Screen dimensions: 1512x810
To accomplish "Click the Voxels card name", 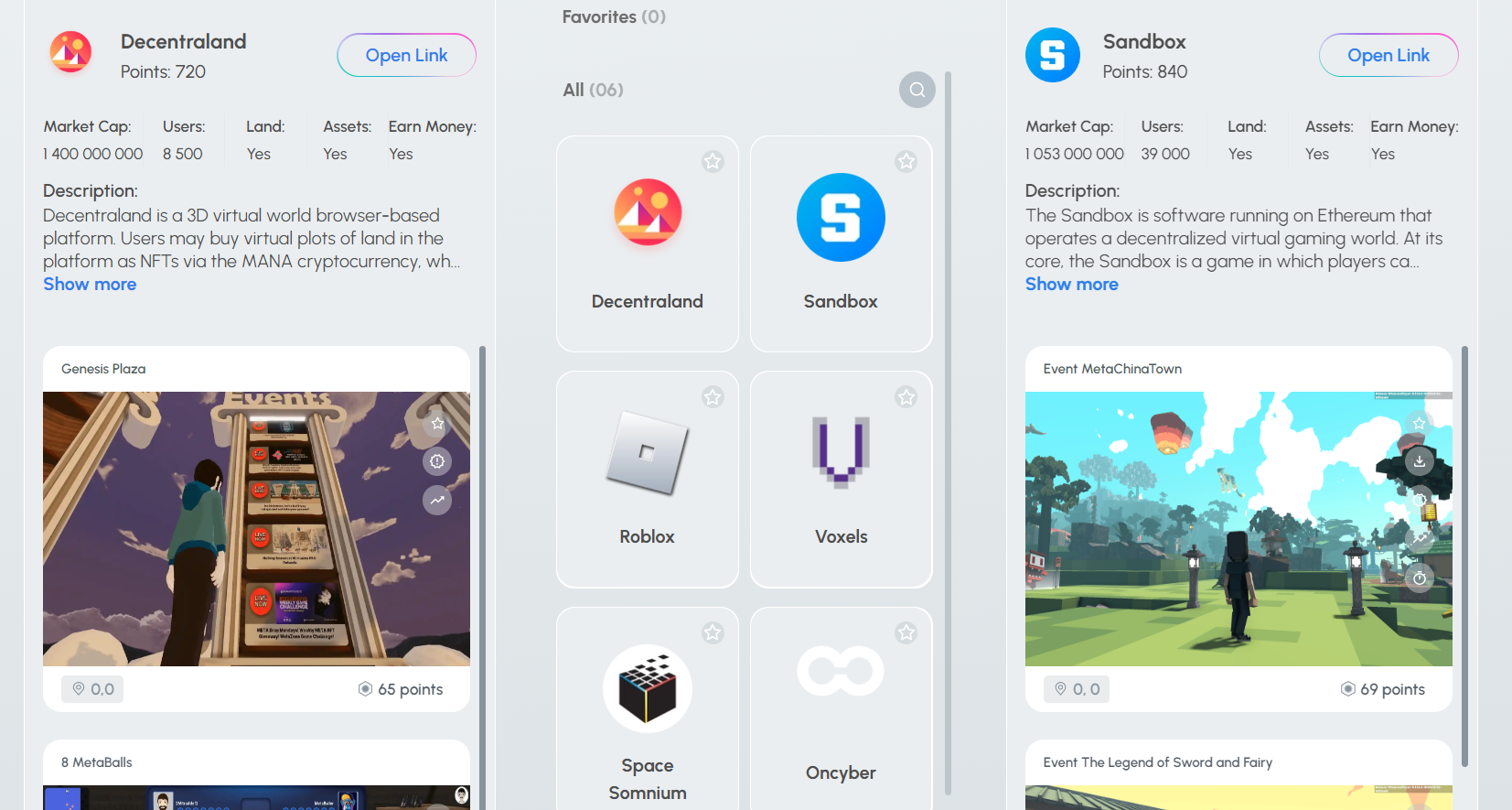I will coord(842,536).
